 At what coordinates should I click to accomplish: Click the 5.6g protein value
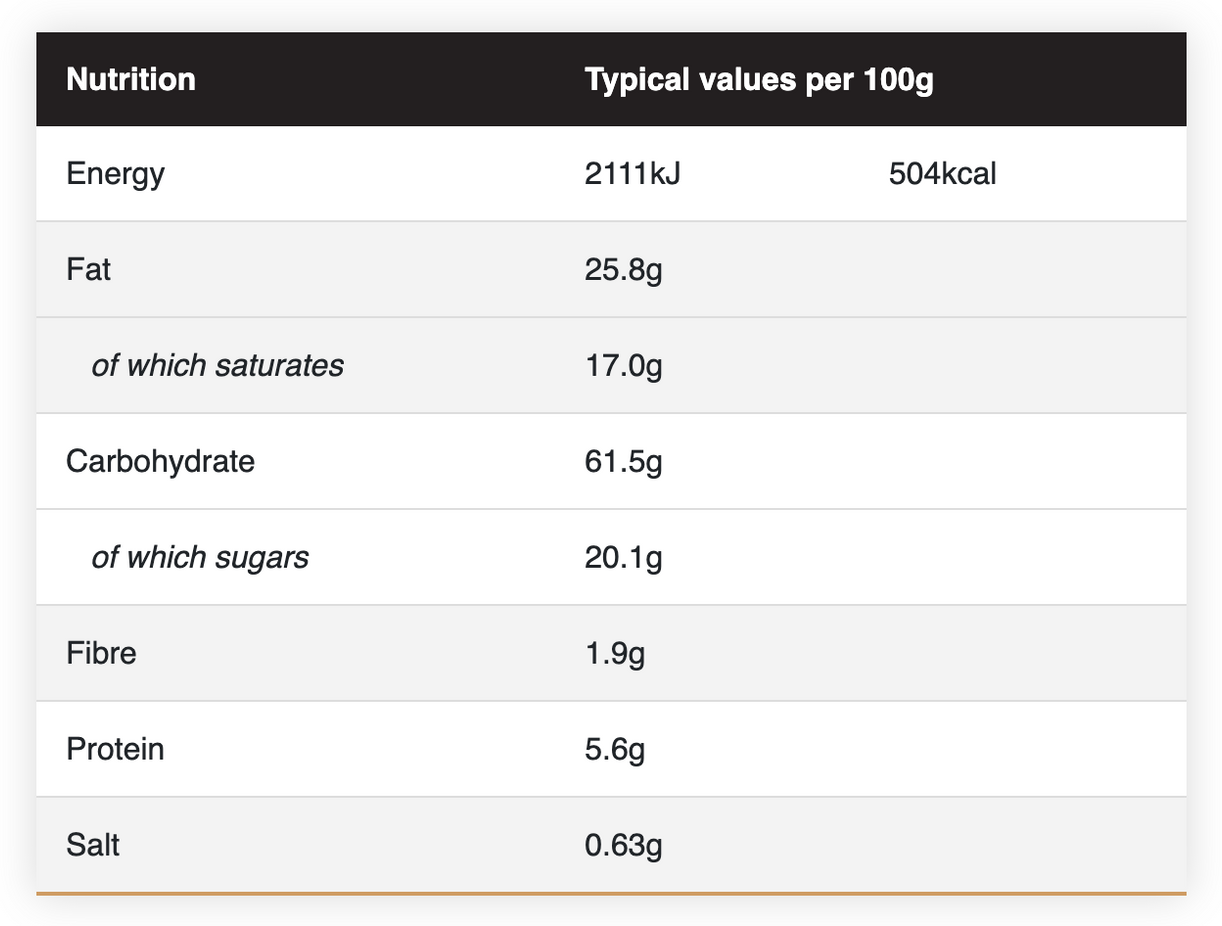coord(615,749)
